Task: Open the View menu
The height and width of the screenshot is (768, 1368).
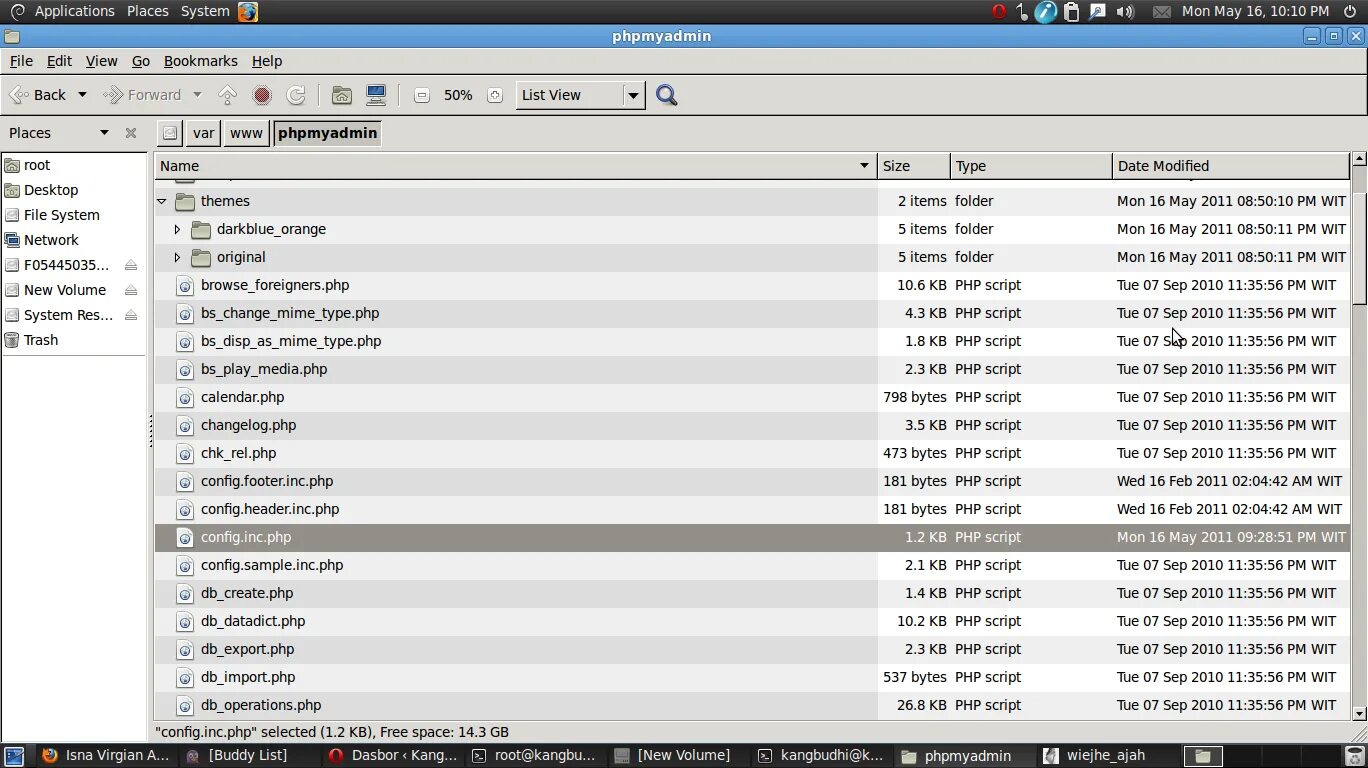Action: [x=101, y=61]
